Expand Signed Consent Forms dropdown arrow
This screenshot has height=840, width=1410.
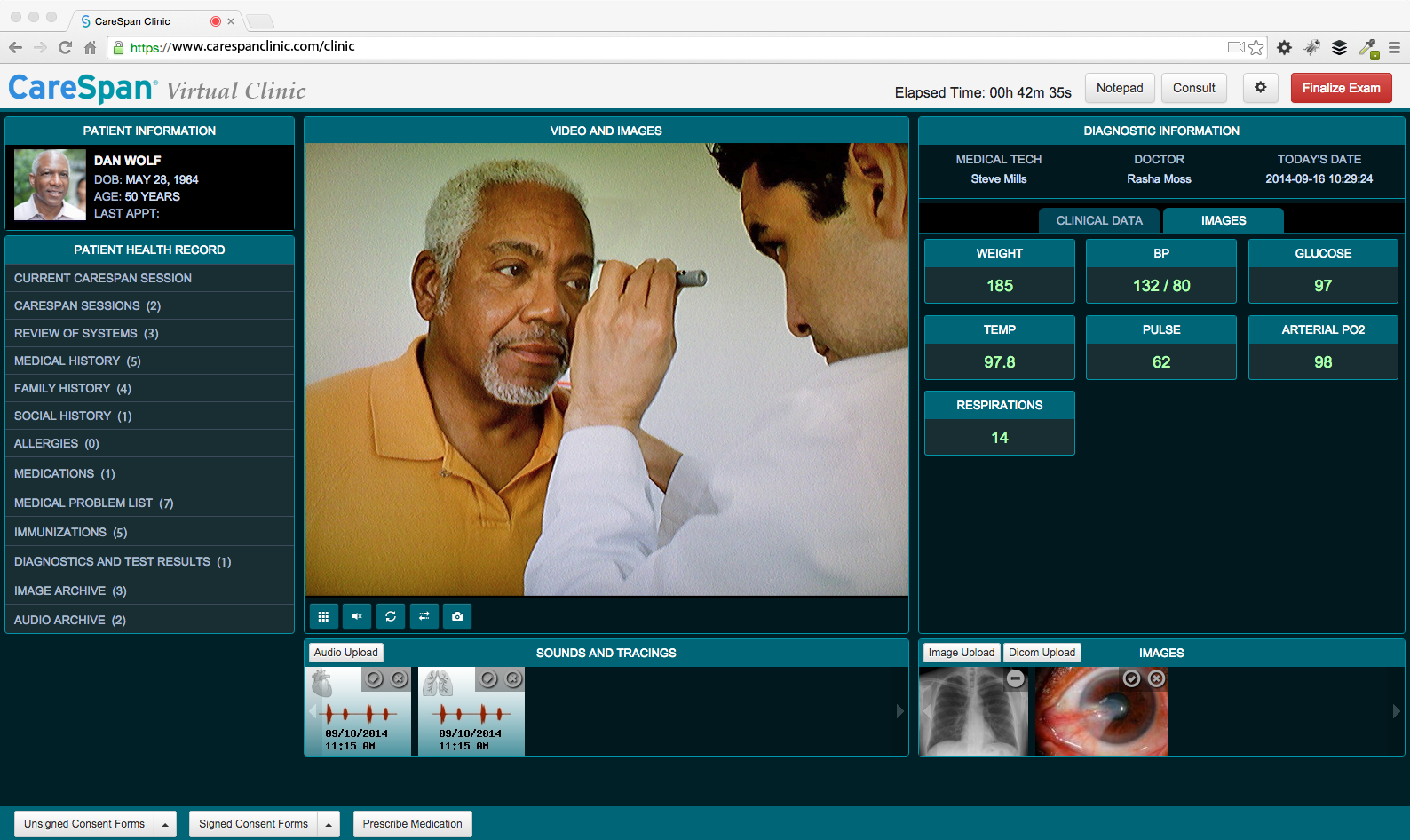(329, 824)
